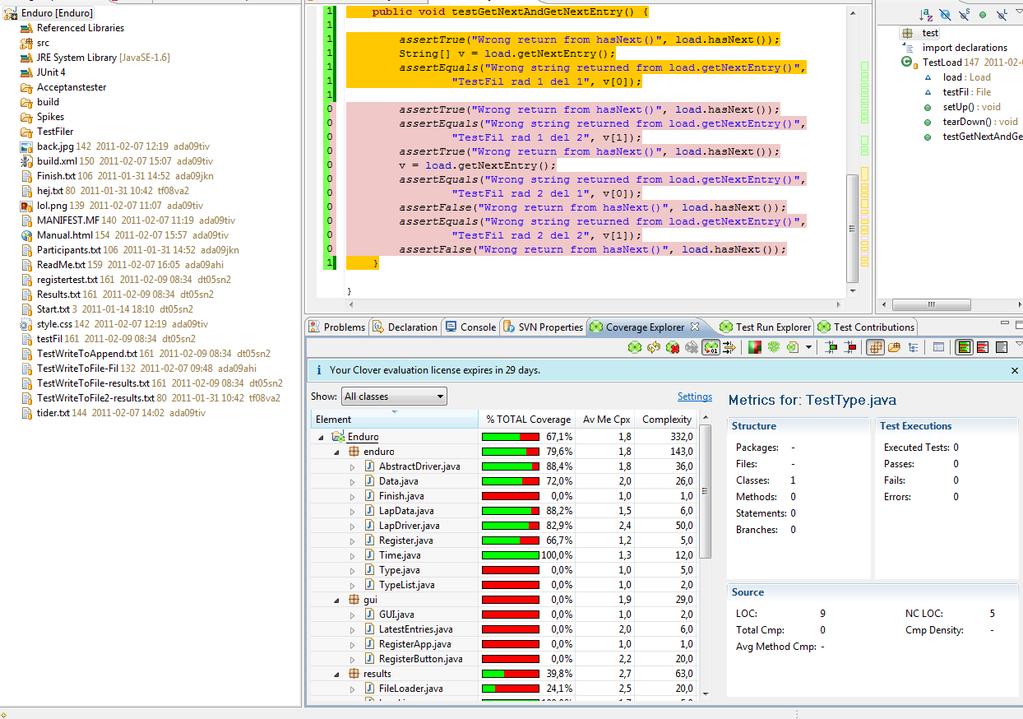Screen dimensions: 1023x719
Task: Click the coverage bar for Register.java
Action: [511, 541]
